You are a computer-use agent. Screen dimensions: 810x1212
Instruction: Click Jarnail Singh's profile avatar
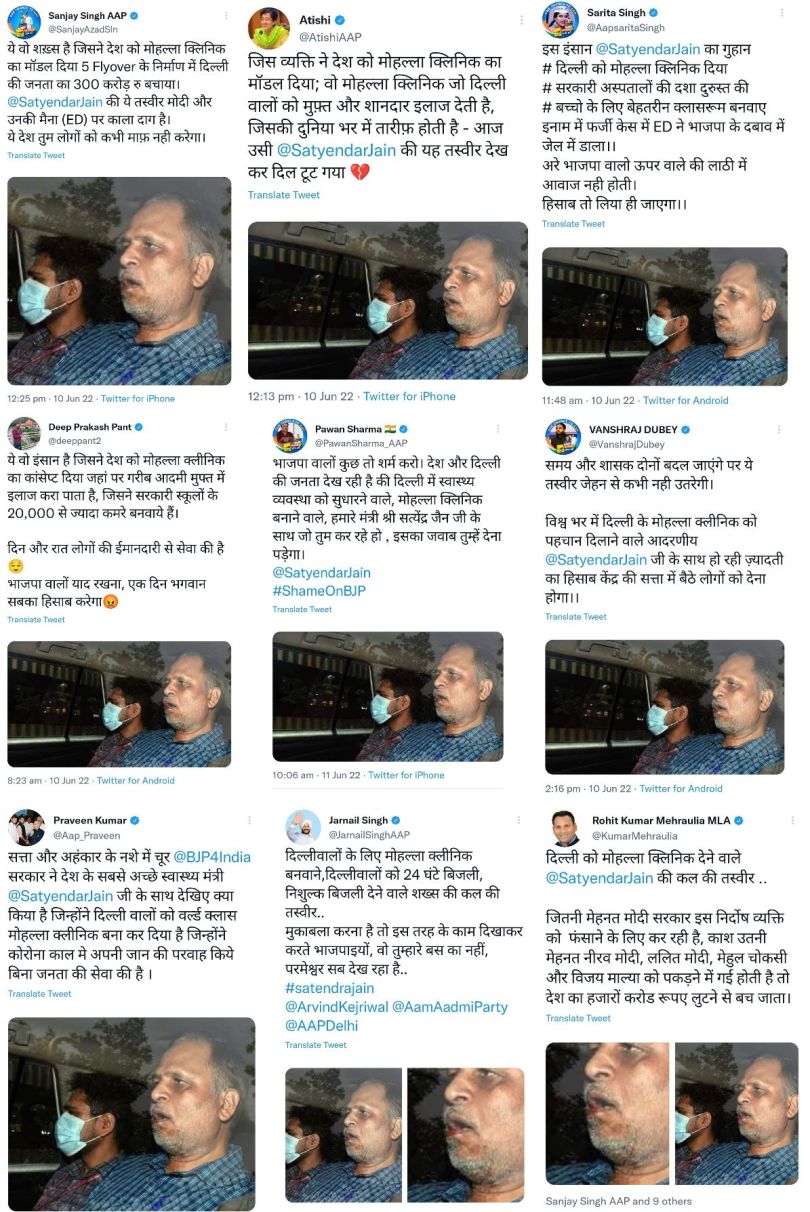click(303, 827)
